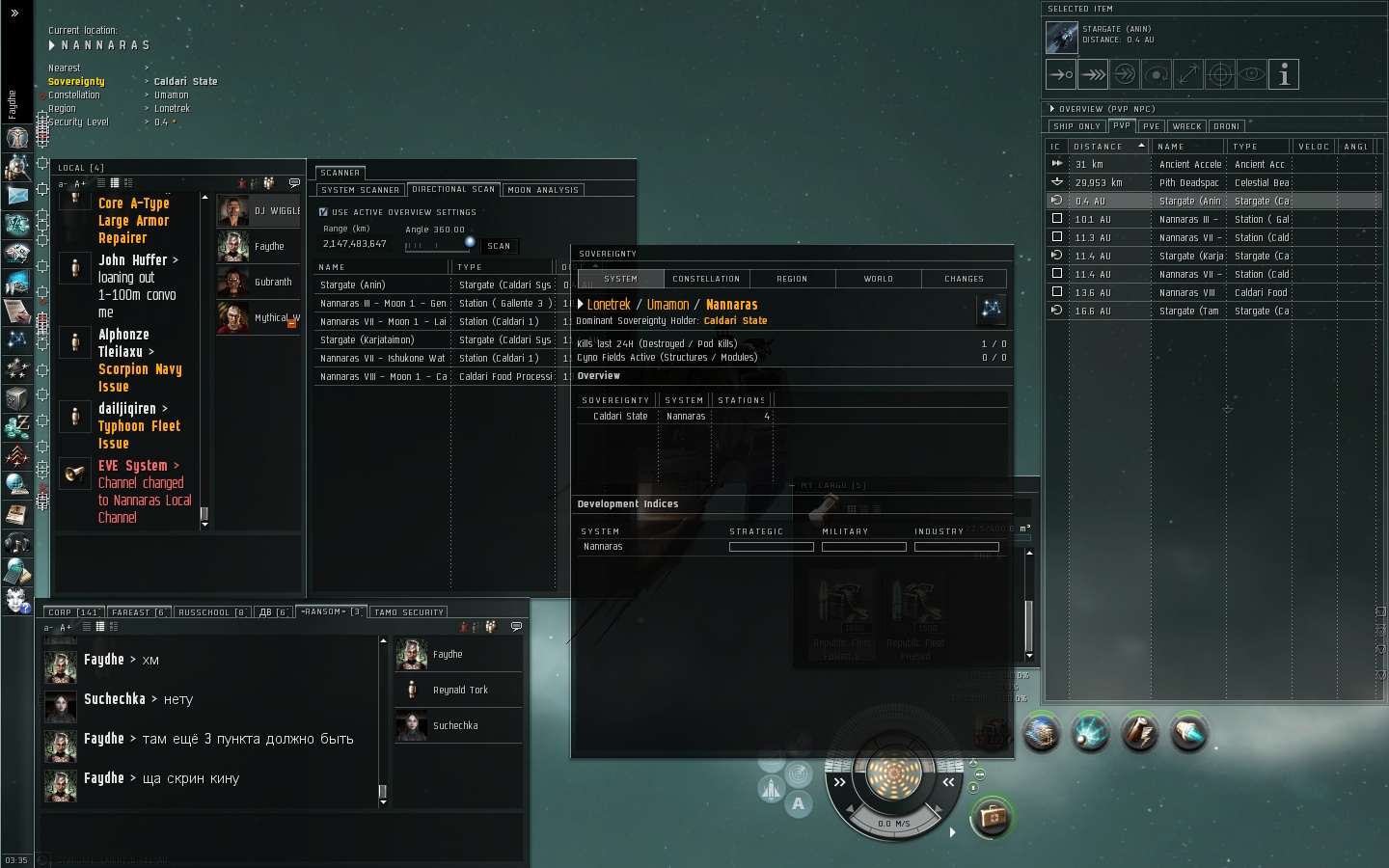
Task: Open the Caldari State sovereignty holder link
Action: pyautogui.click(x=735, y=321)
